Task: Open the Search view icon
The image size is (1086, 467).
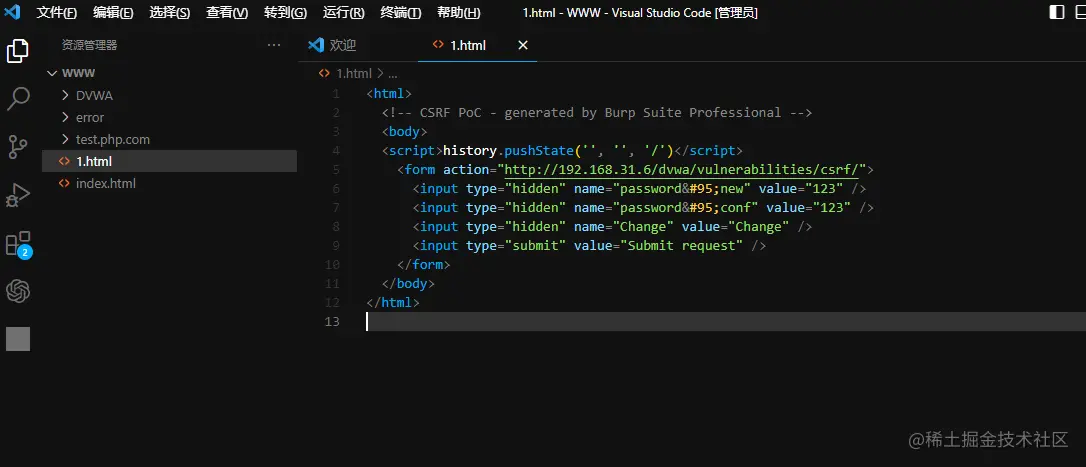Action: click(18, 98)
